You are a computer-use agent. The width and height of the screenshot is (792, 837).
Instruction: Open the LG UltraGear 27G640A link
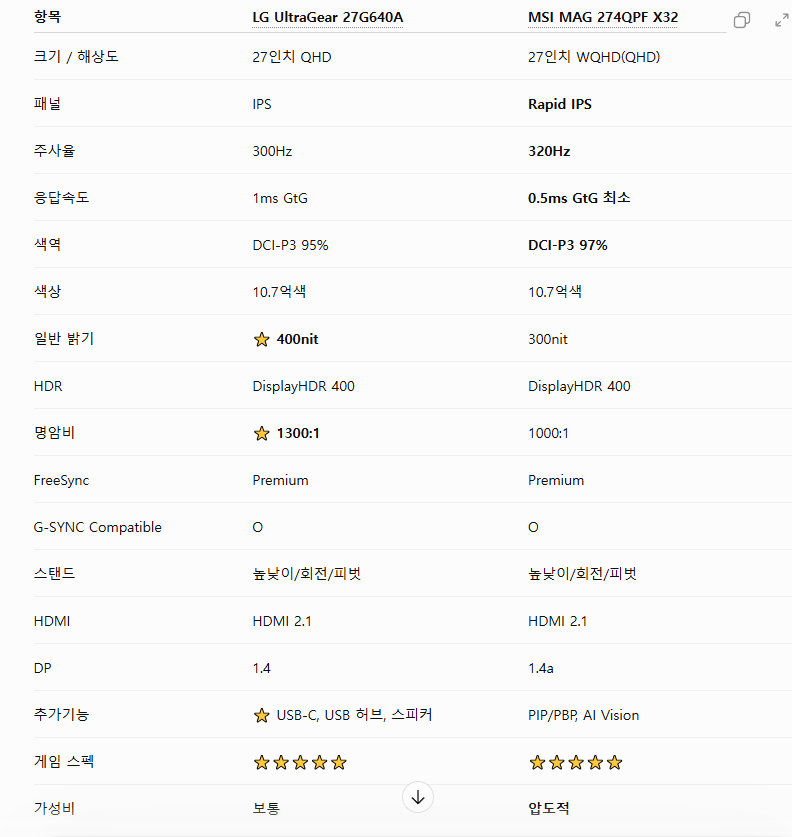coord(328,17)
